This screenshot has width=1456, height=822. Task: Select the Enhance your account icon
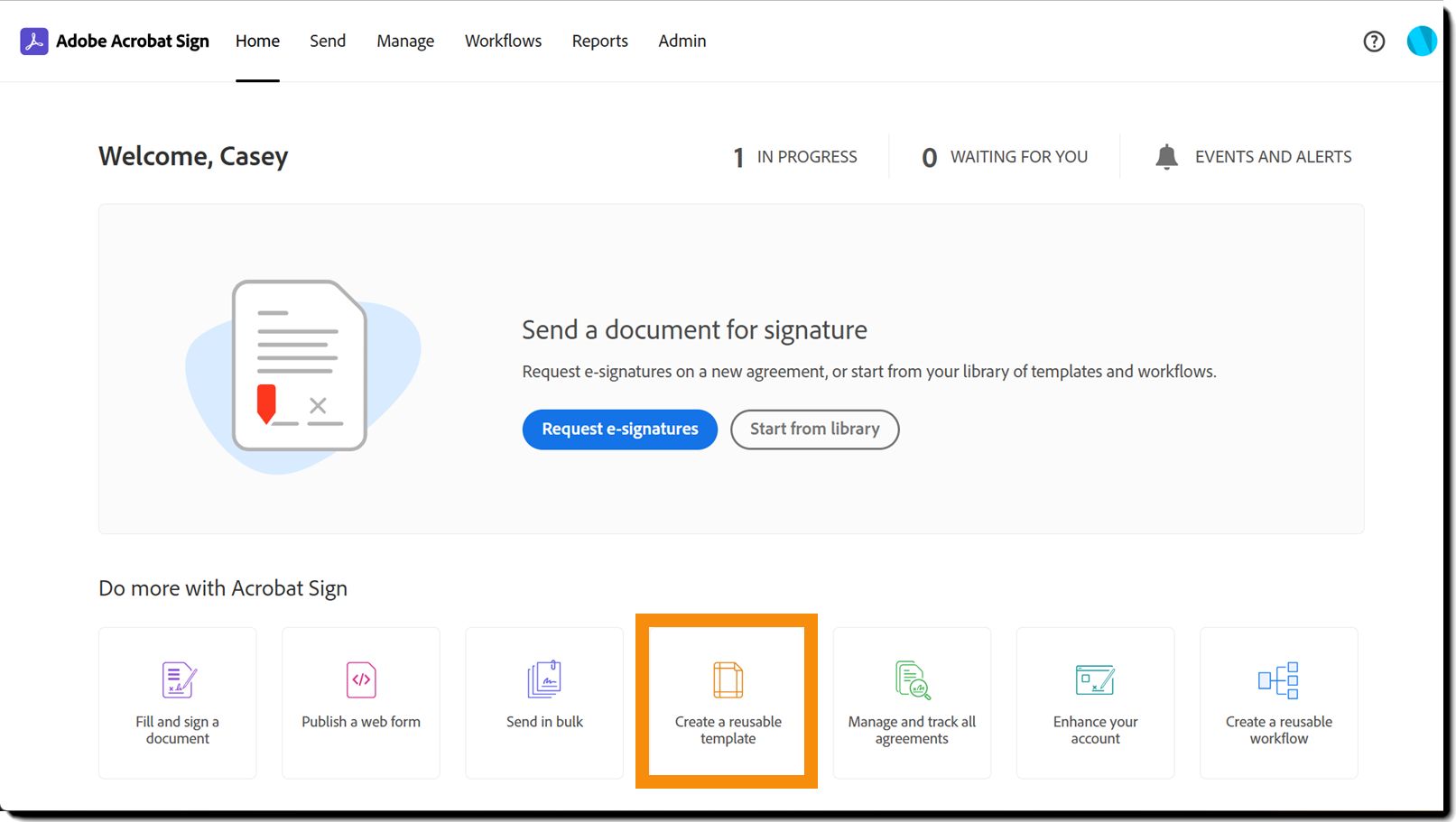tap(1095, 680)
